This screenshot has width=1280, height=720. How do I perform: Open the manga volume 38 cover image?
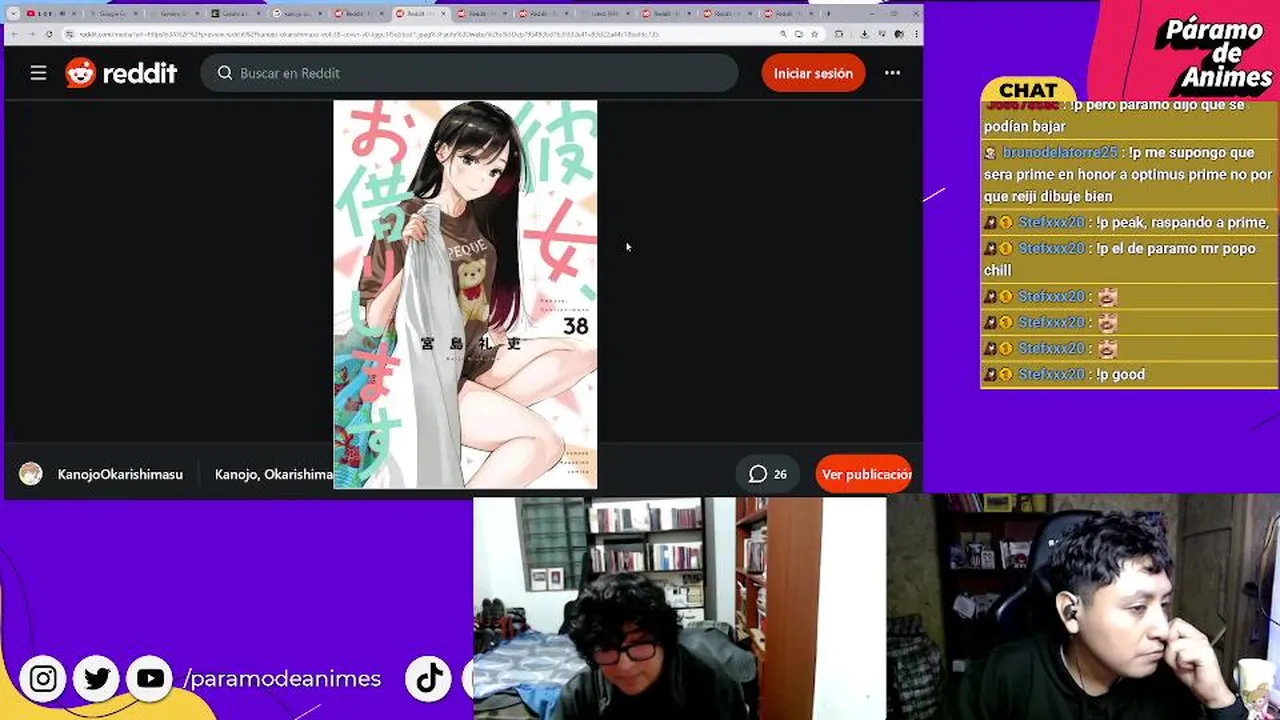(x=465, y=294)
